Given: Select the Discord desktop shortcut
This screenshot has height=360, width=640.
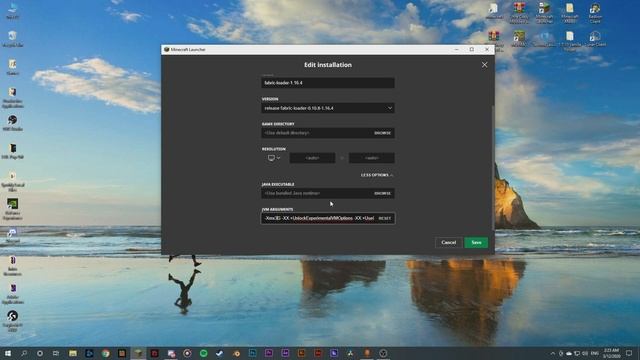Looking at the screenshot, I should (12, 236).
